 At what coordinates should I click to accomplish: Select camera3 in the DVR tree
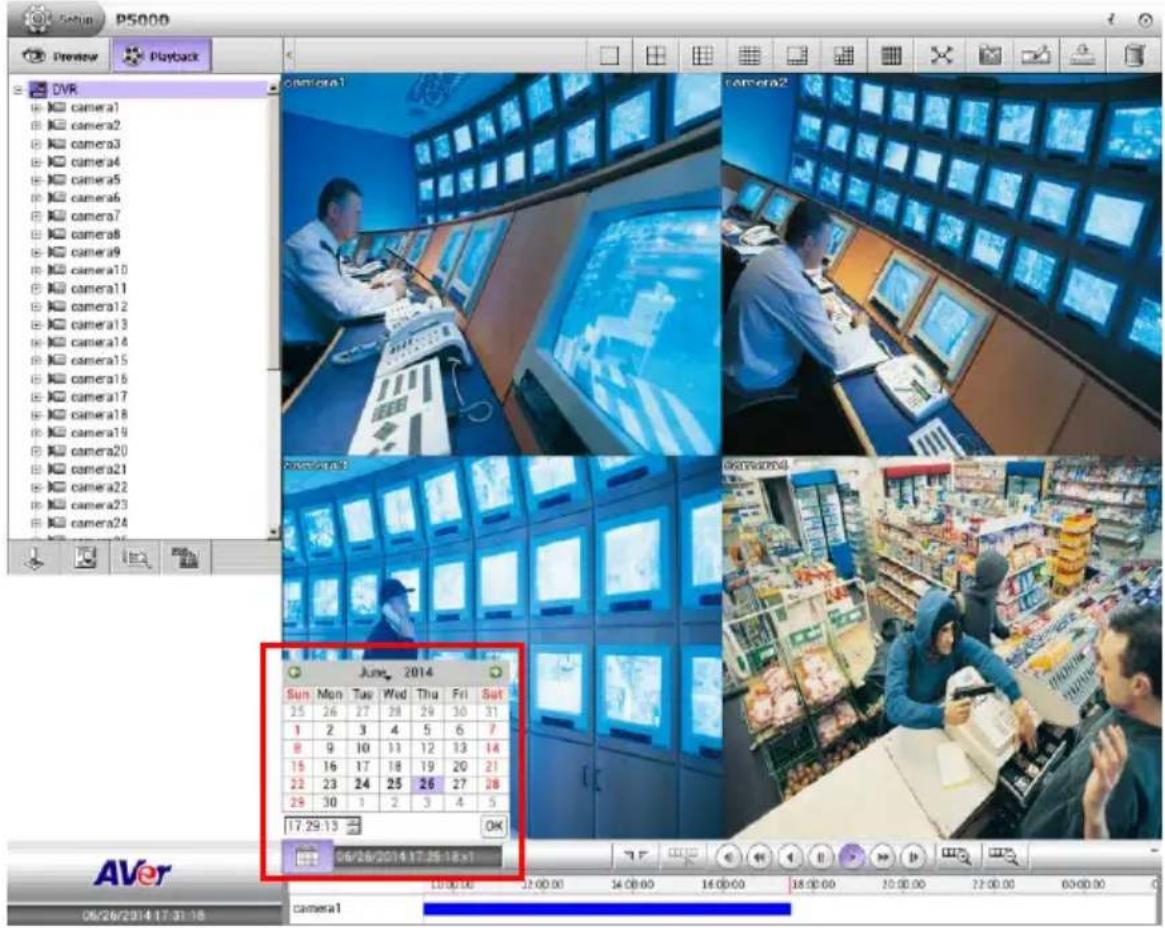pos(94,143)
